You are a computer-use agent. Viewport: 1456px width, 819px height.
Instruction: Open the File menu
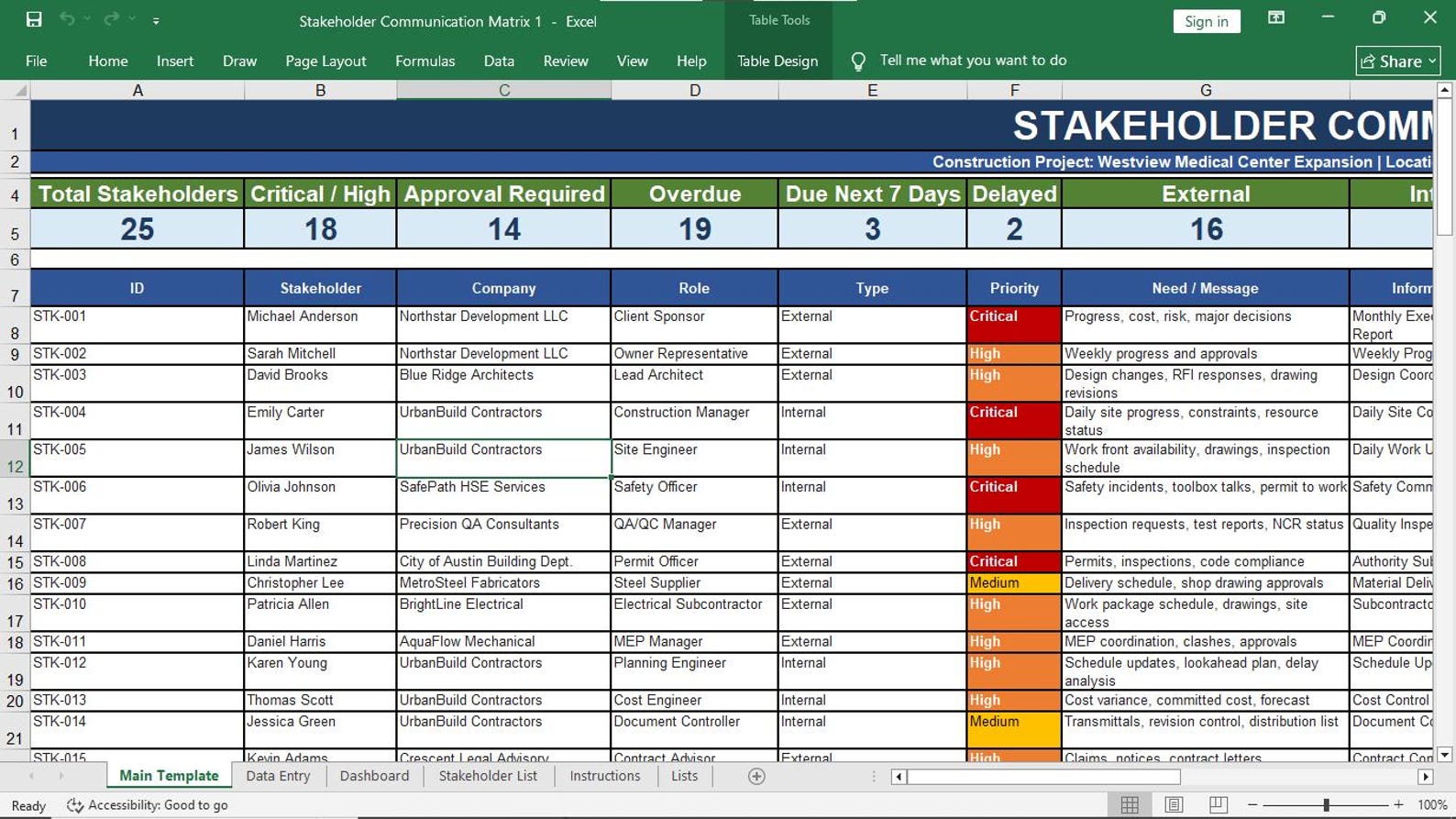37,61
